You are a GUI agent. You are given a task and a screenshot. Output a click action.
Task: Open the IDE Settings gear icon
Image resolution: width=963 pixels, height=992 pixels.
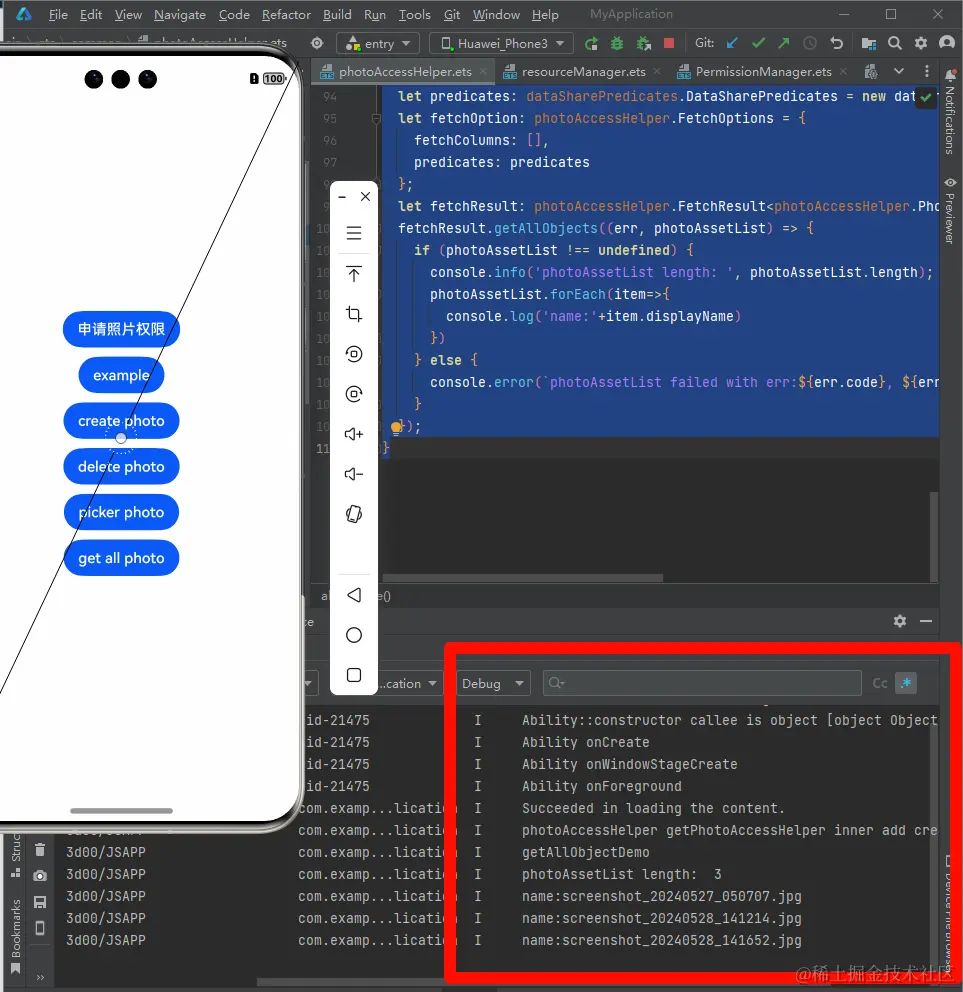click(x=921, y=43)
